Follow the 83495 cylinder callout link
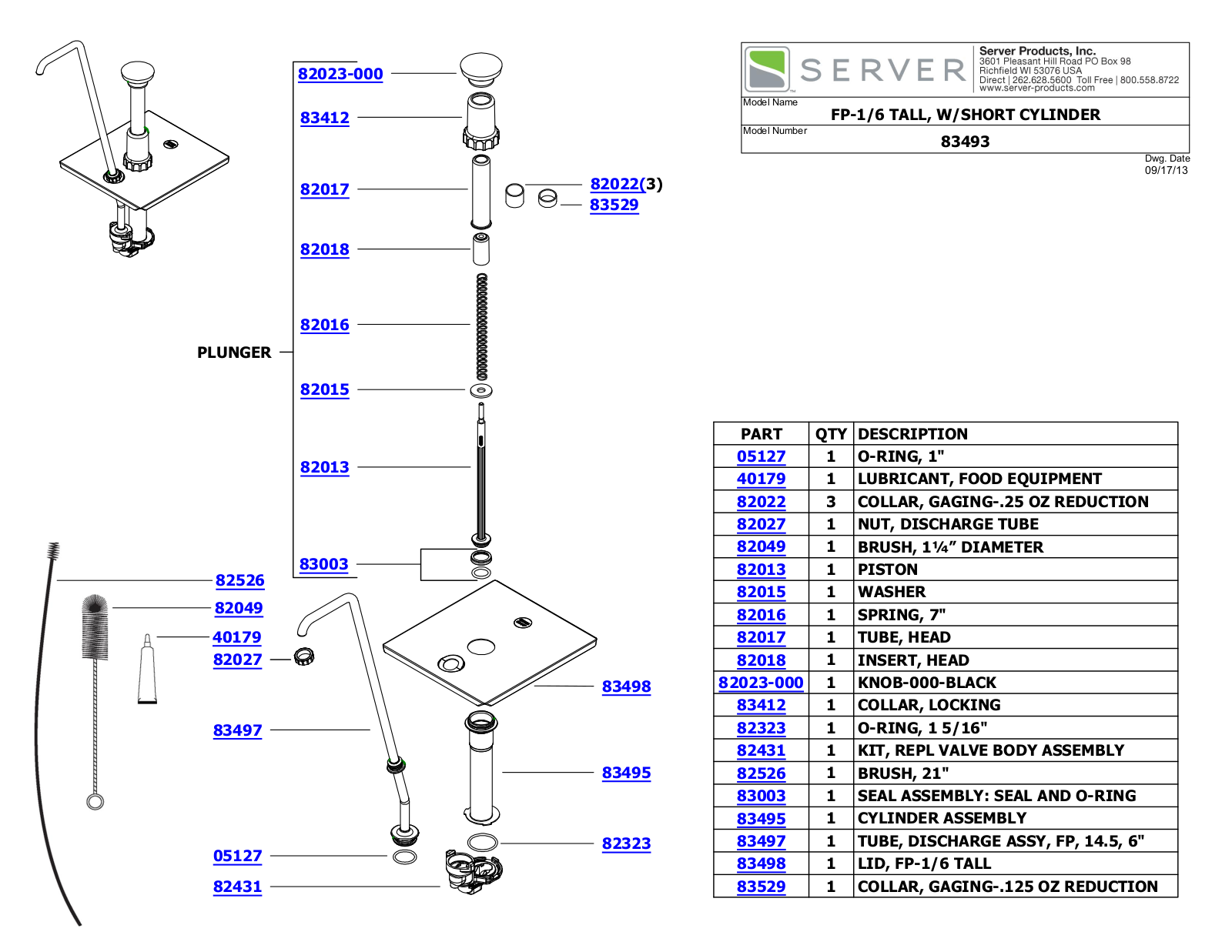Screen dimensions: 1232x952 (627, 773)
